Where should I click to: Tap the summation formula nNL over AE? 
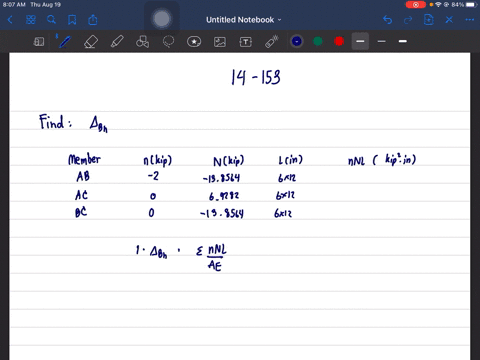tap(212, 258)
